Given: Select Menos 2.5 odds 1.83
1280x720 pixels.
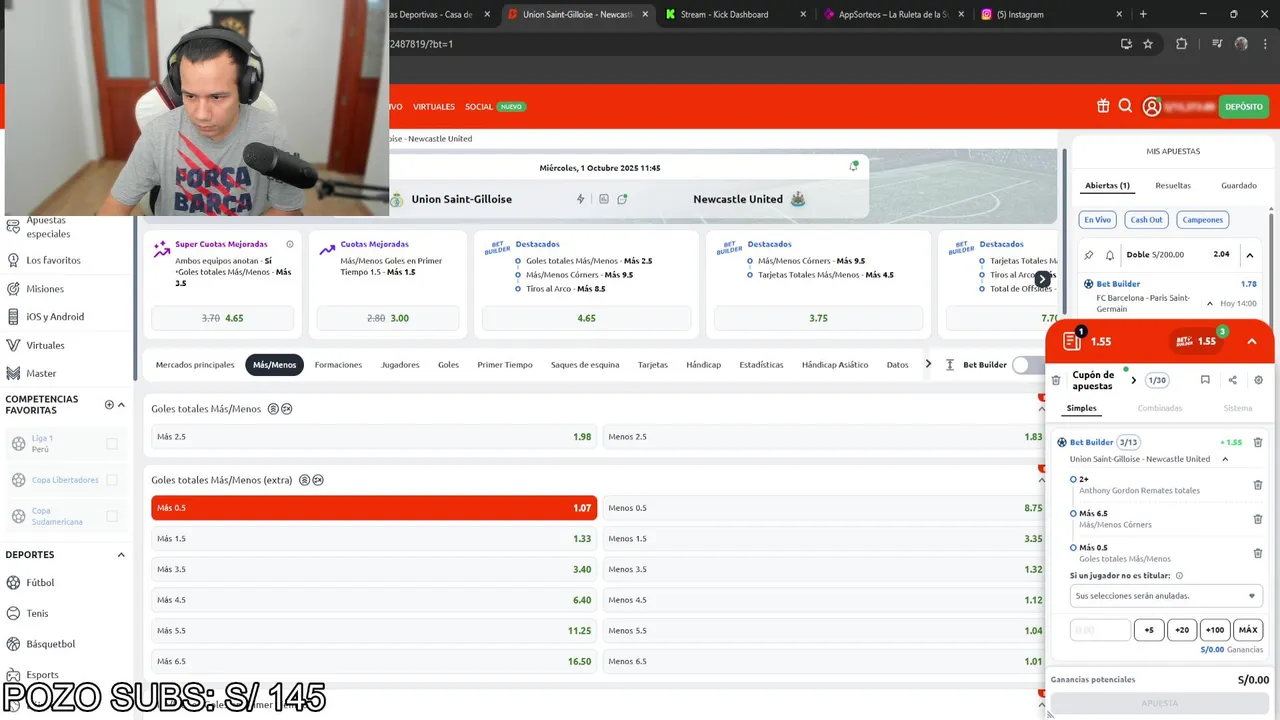Looking at the screenshot, I should [x=825, y=437].
